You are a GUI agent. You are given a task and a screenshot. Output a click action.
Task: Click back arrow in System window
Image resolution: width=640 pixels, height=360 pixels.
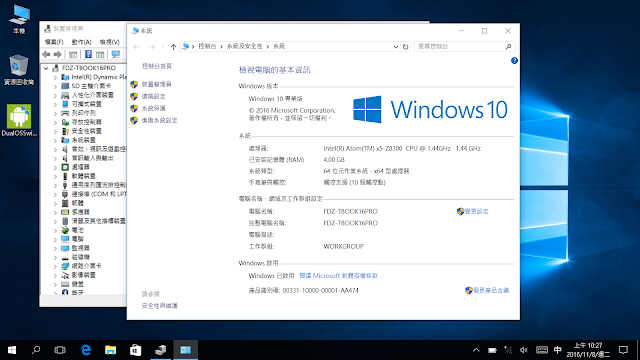coord(136,47)
